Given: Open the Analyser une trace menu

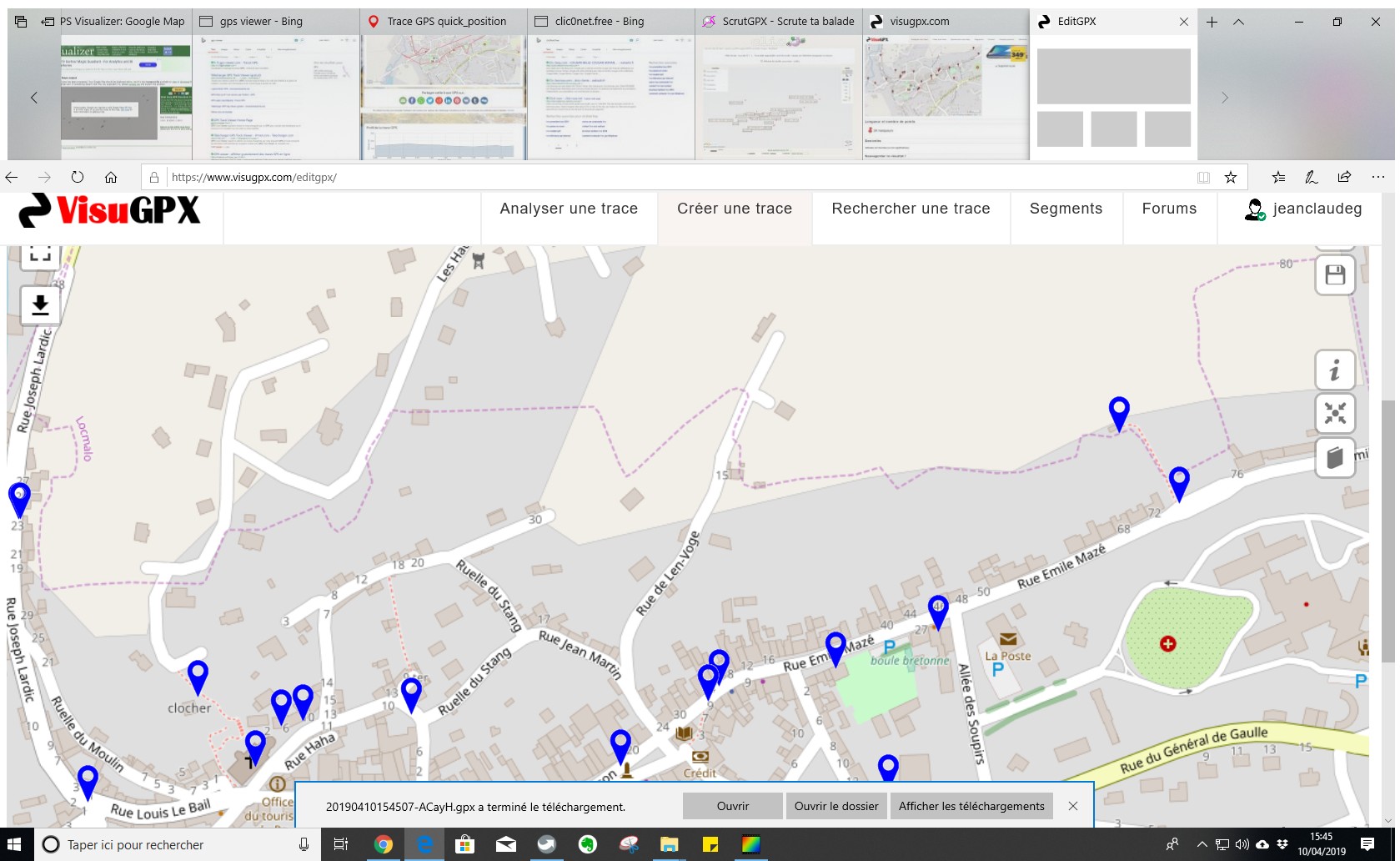Looking at the screenshot, I should point(569,209).
